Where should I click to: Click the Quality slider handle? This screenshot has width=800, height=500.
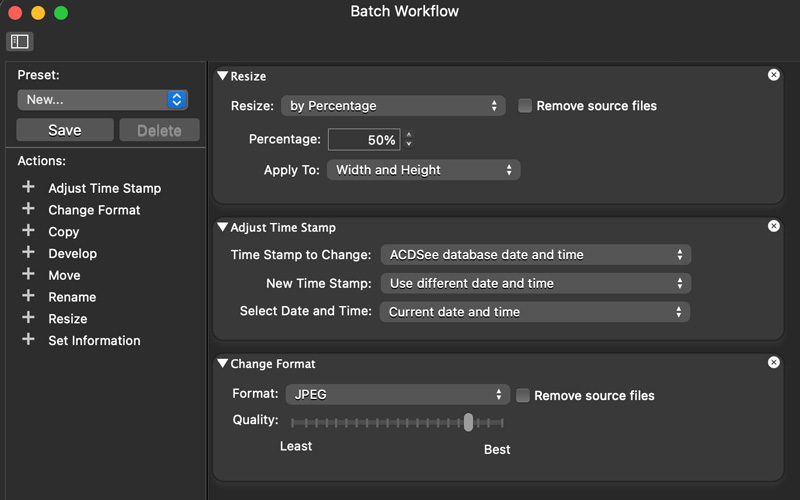[x=468, y=422]
